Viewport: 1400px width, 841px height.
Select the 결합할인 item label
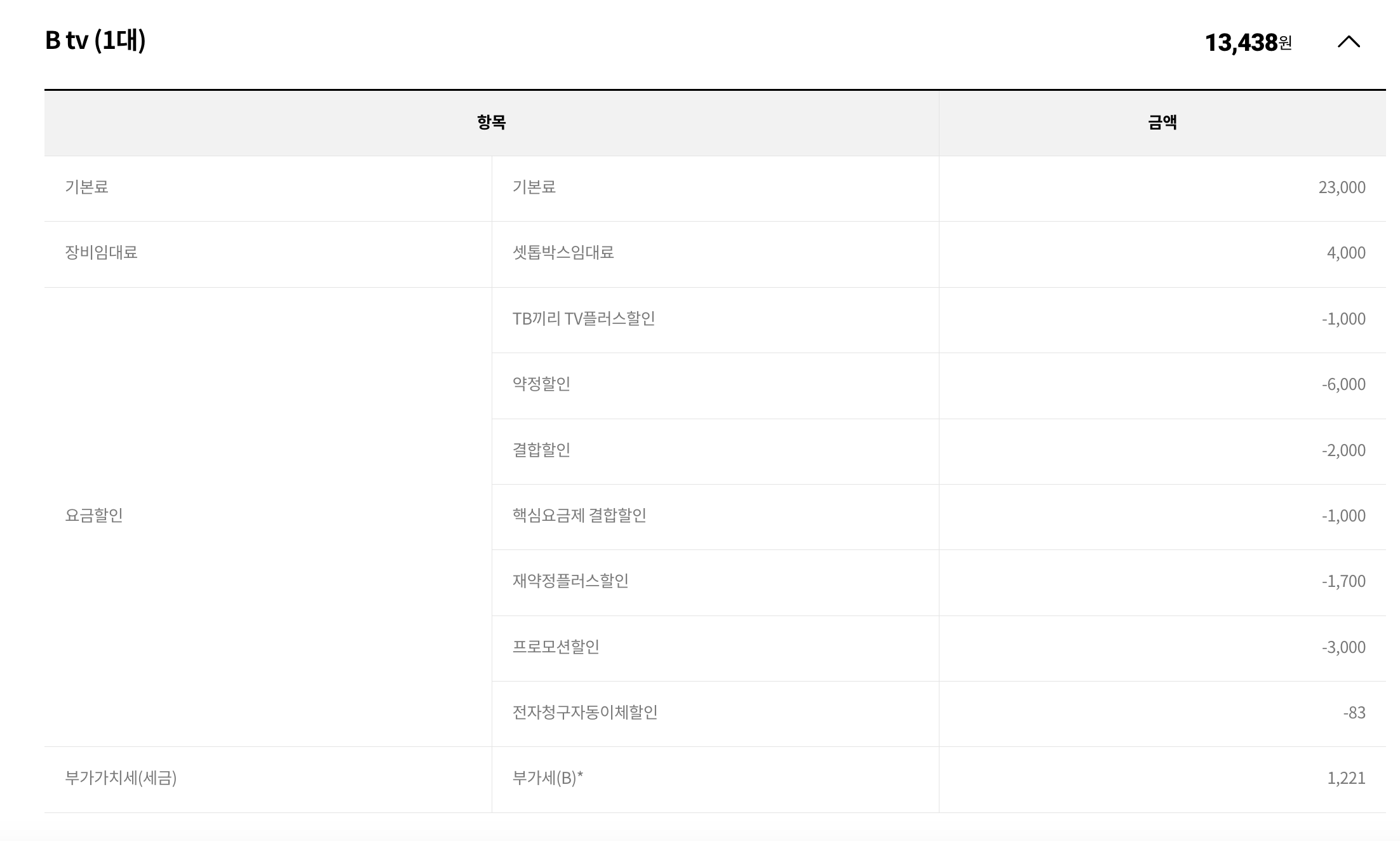(541, 450)
